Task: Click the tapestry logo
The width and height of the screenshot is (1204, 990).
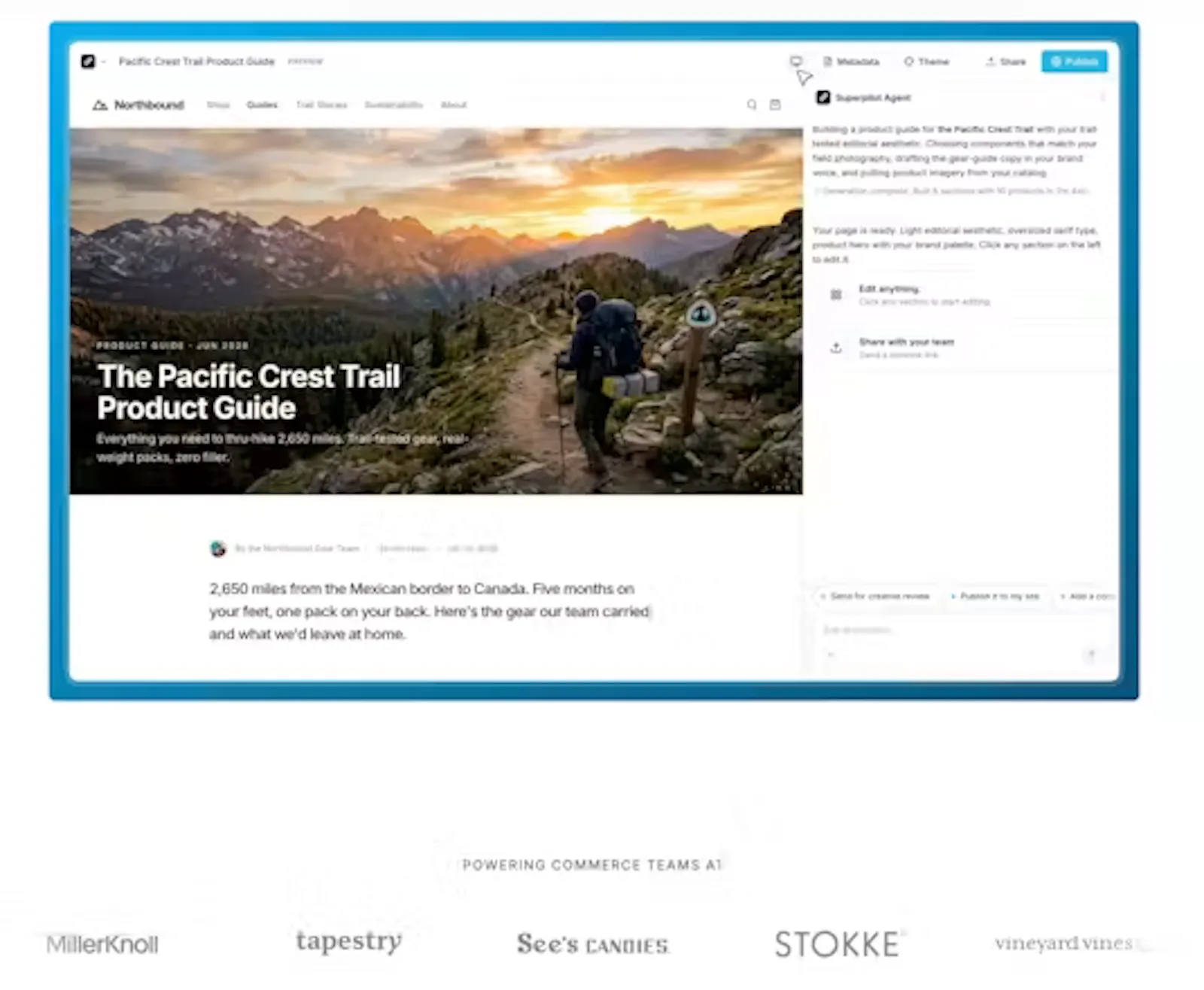Action: 348,942
